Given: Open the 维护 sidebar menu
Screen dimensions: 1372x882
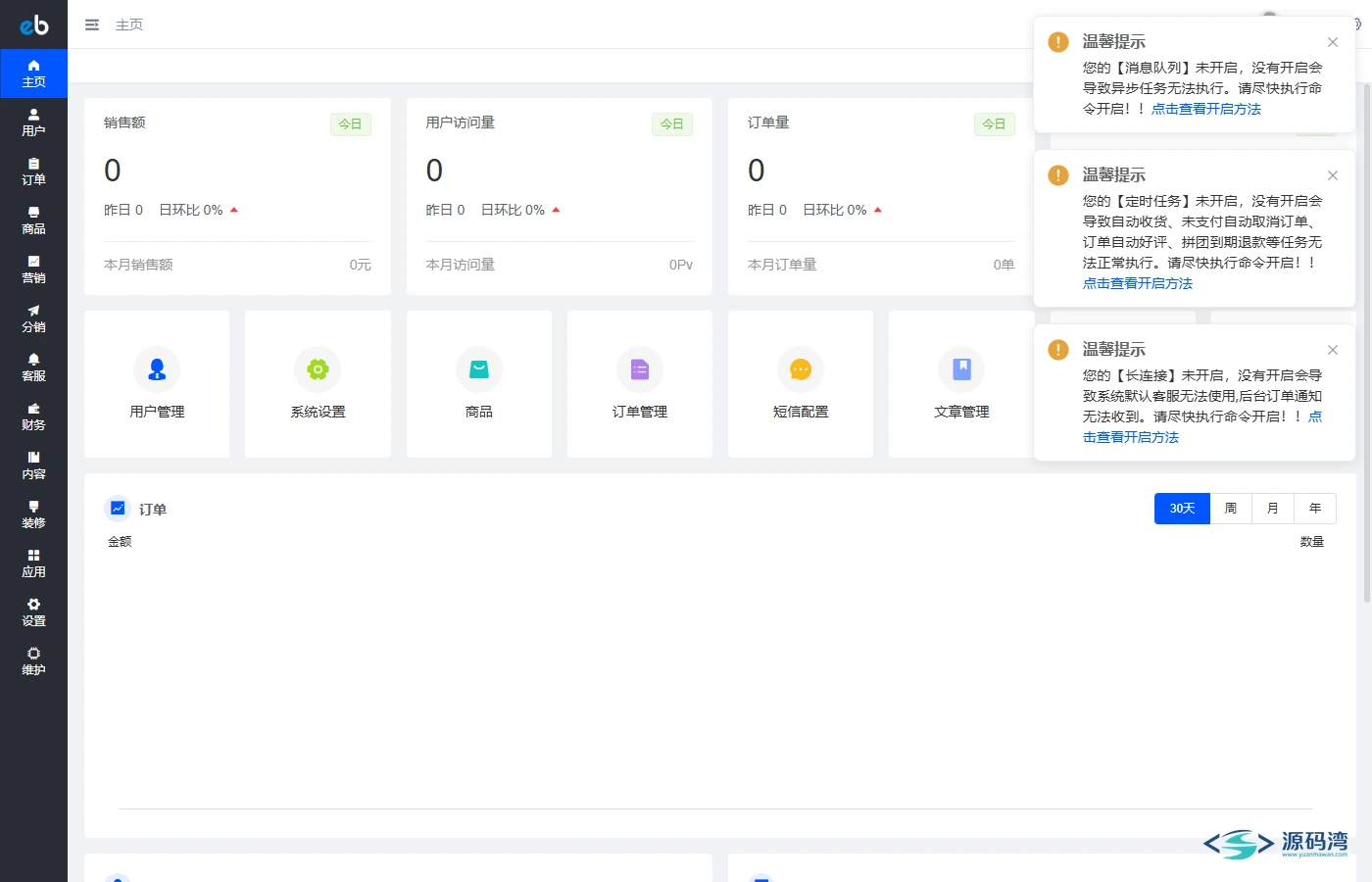Looking at the screenshot, I should [x=33, y=661].
